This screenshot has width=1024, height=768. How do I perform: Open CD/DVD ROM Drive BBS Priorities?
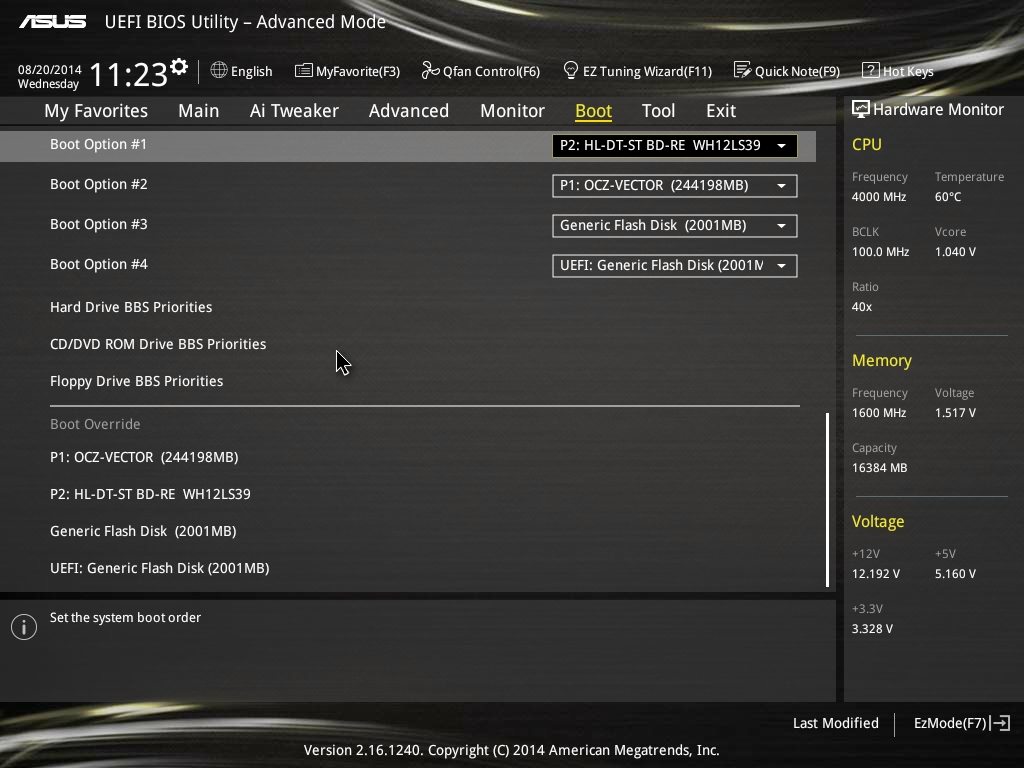(158, 344)
